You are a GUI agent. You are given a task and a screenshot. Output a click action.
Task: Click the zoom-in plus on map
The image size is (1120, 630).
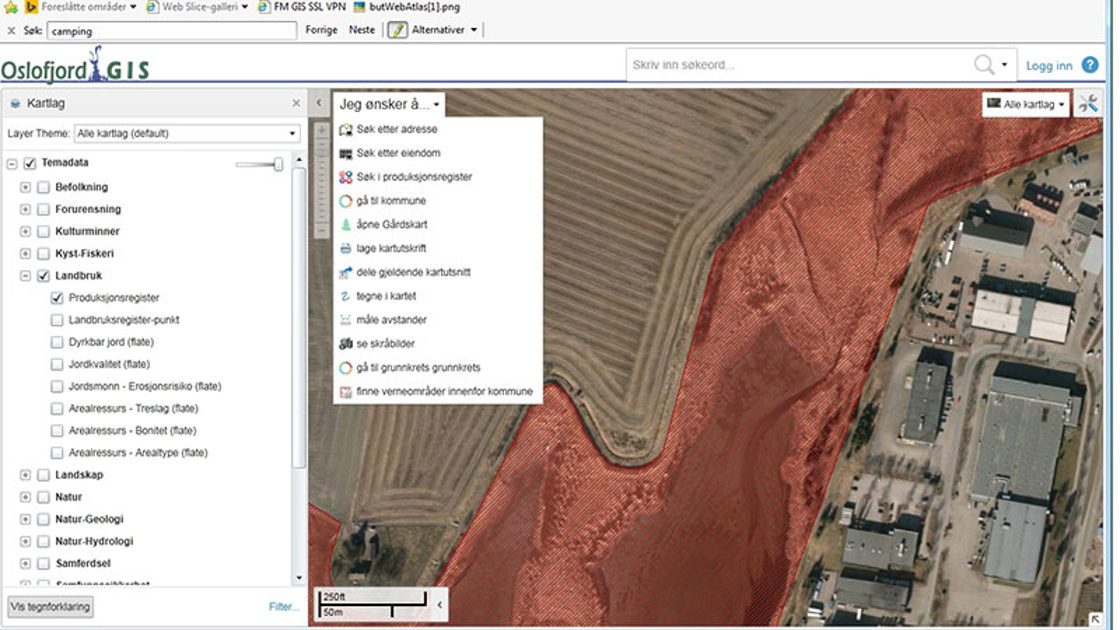click(322, 131)
